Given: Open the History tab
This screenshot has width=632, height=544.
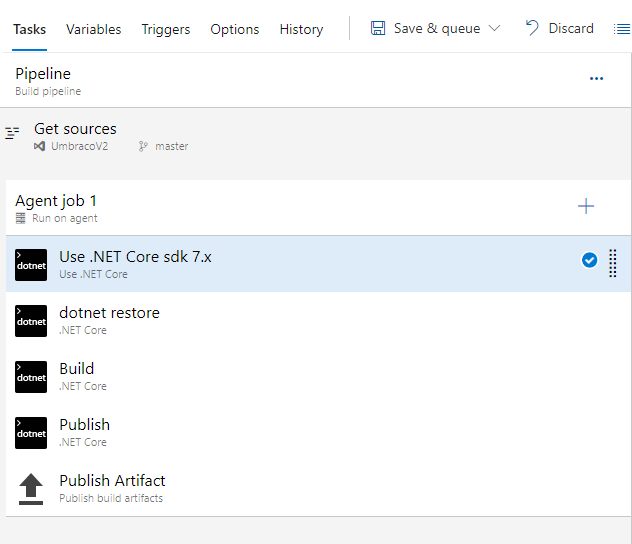Looking at the screenshot, I should (x=301, y=29).
